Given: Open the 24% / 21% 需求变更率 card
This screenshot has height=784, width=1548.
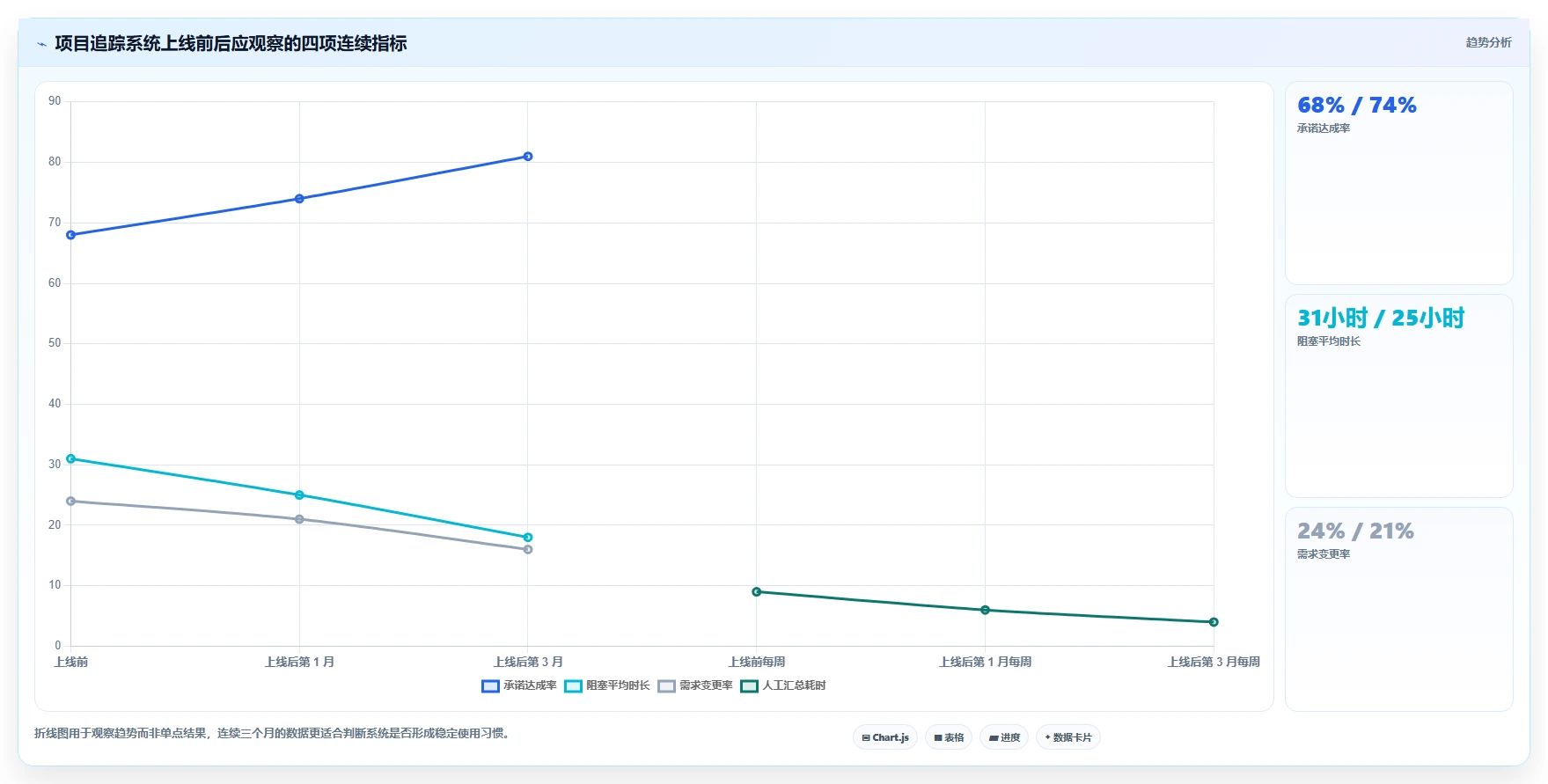Looking at the screenshot, I should (1399, 609).
